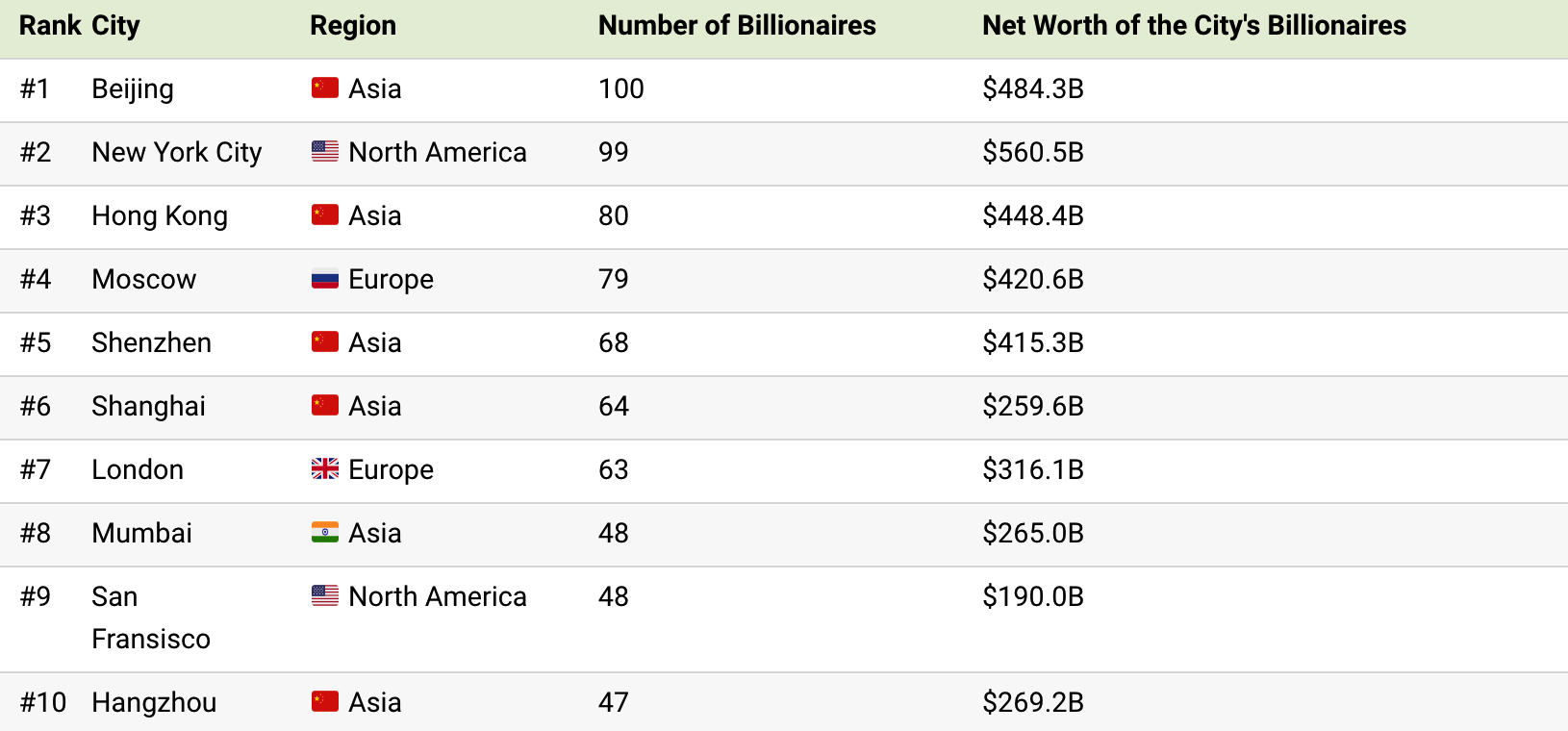1568x731 pixels.
Task: Click the China flag in Hangzhou row
Action: click(324, 702)
